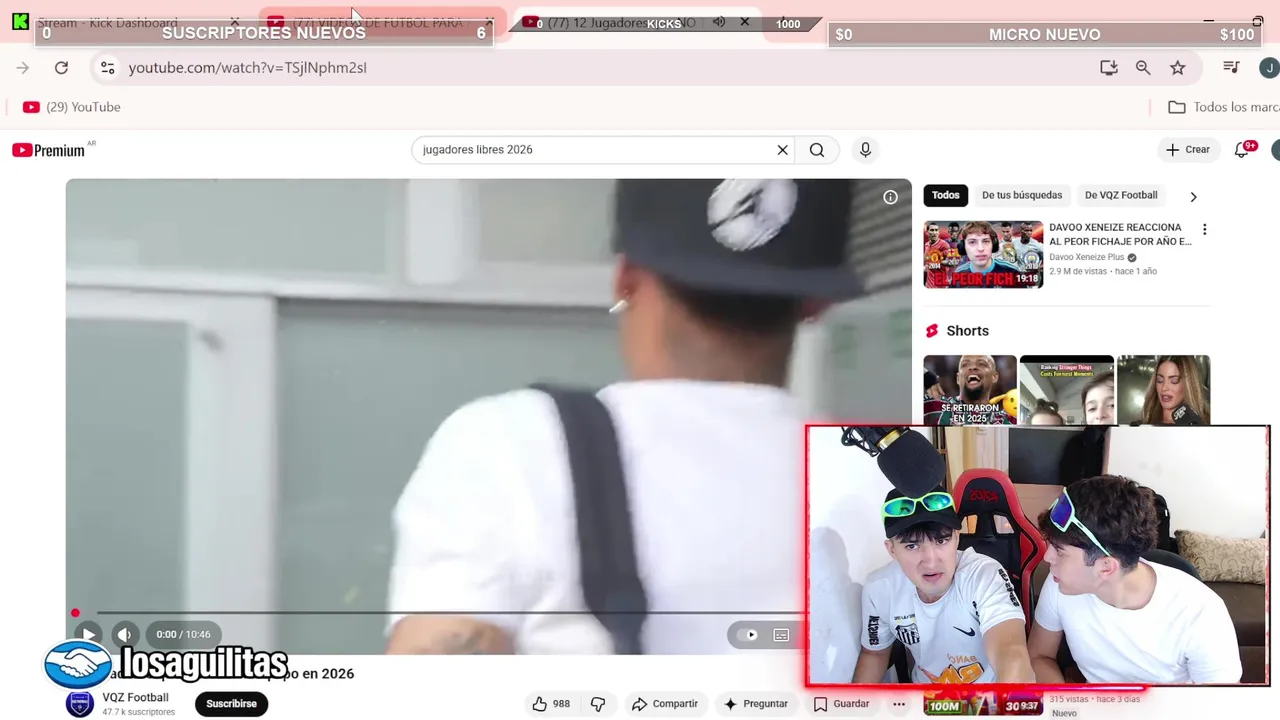Close the Kick Dashboard tab
This screenshot has width=1280, height=720.
coord(235,22)
